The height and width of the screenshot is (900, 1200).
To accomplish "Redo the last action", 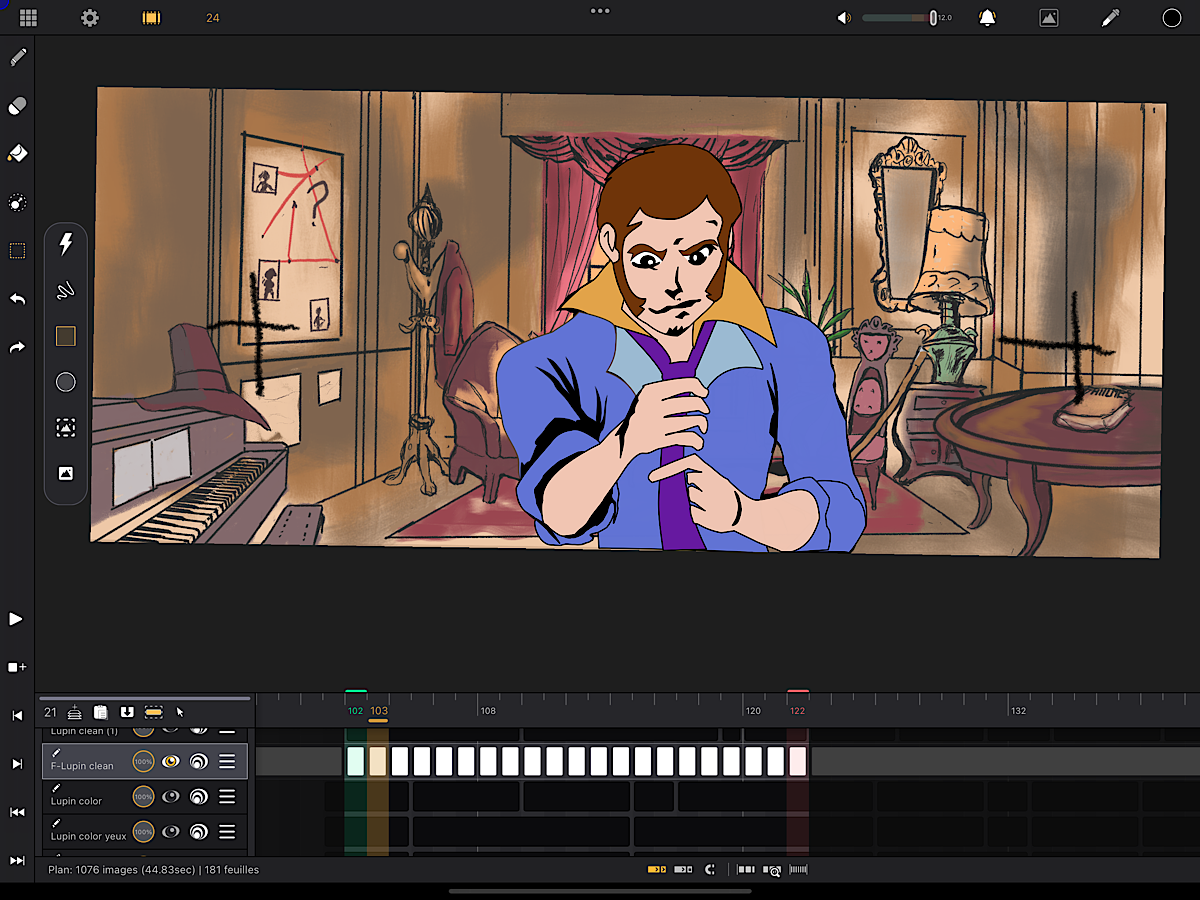I will (17, 347).
